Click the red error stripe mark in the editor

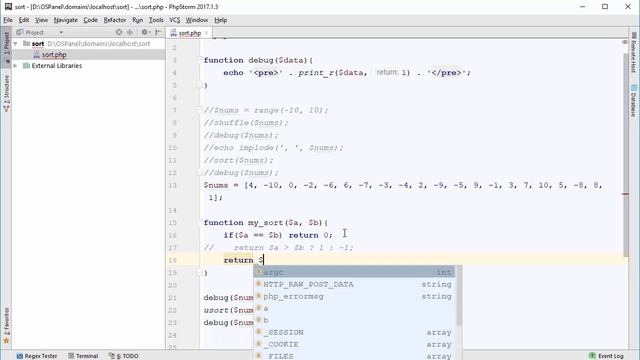(625, 194)
